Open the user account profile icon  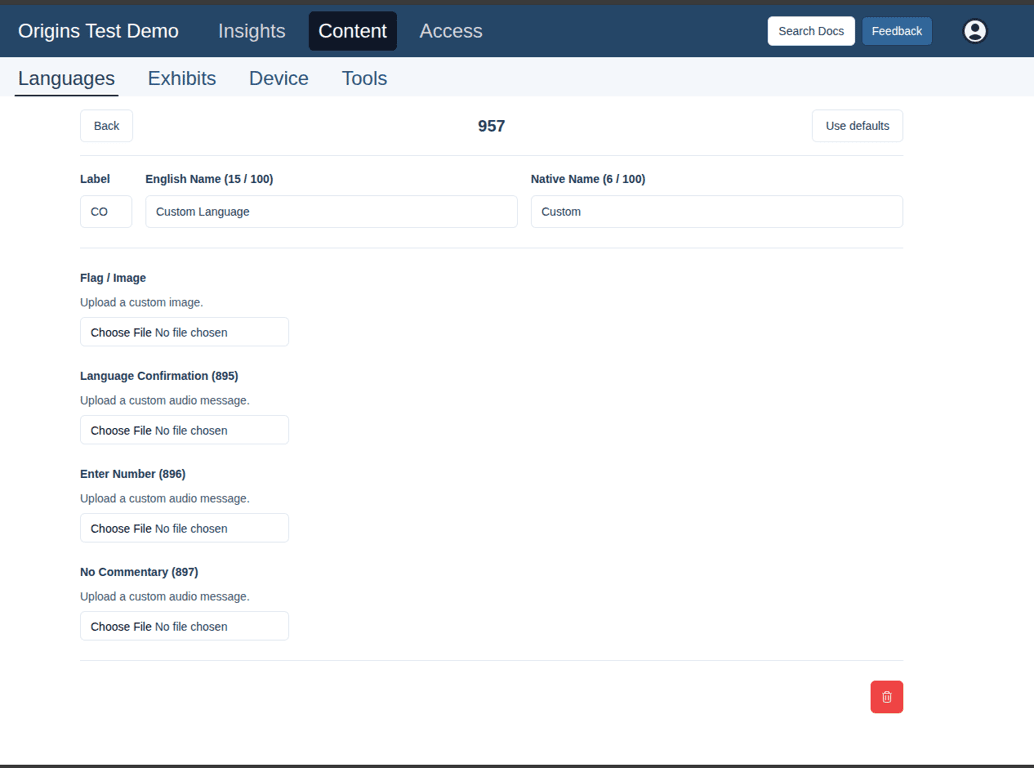[975, 31]
